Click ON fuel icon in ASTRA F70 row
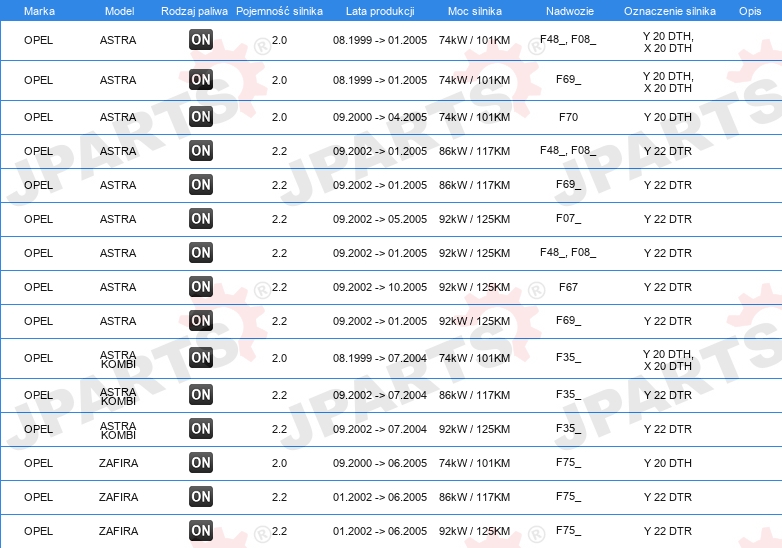 201,117
